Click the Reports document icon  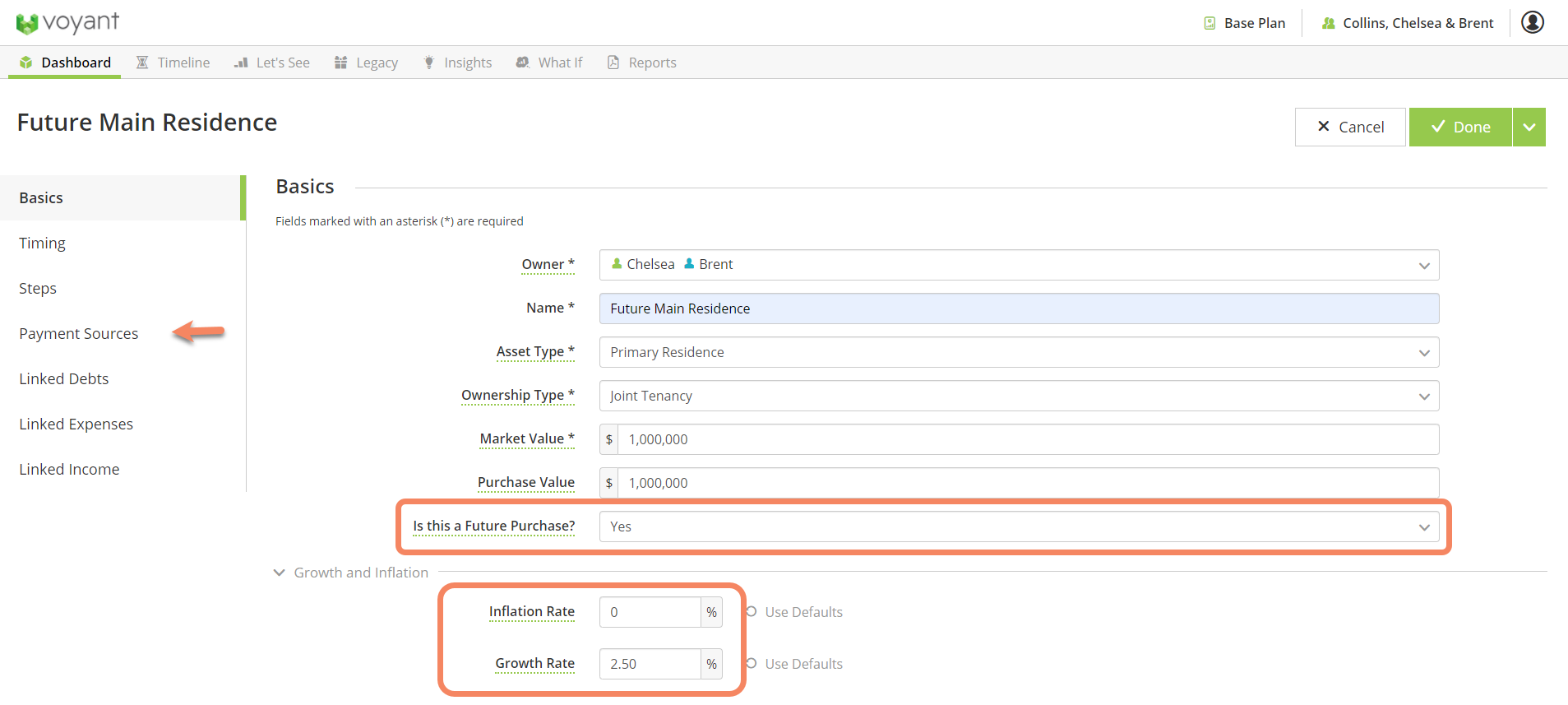(613, 63)
